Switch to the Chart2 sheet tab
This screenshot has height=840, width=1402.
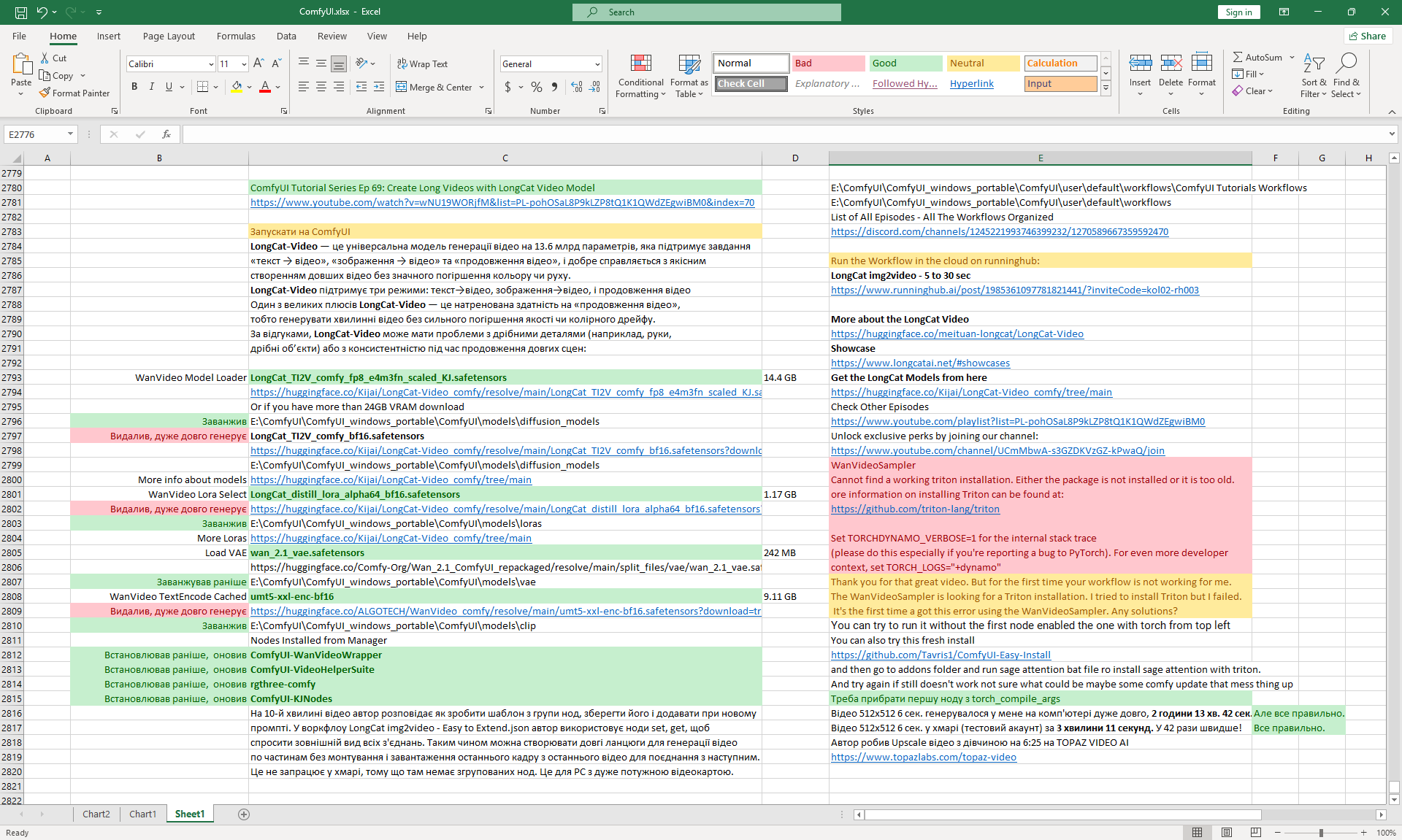(96, 814)
